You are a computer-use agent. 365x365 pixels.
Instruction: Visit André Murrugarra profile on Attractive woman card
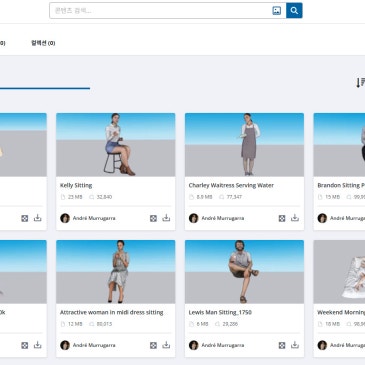point(94,345)
